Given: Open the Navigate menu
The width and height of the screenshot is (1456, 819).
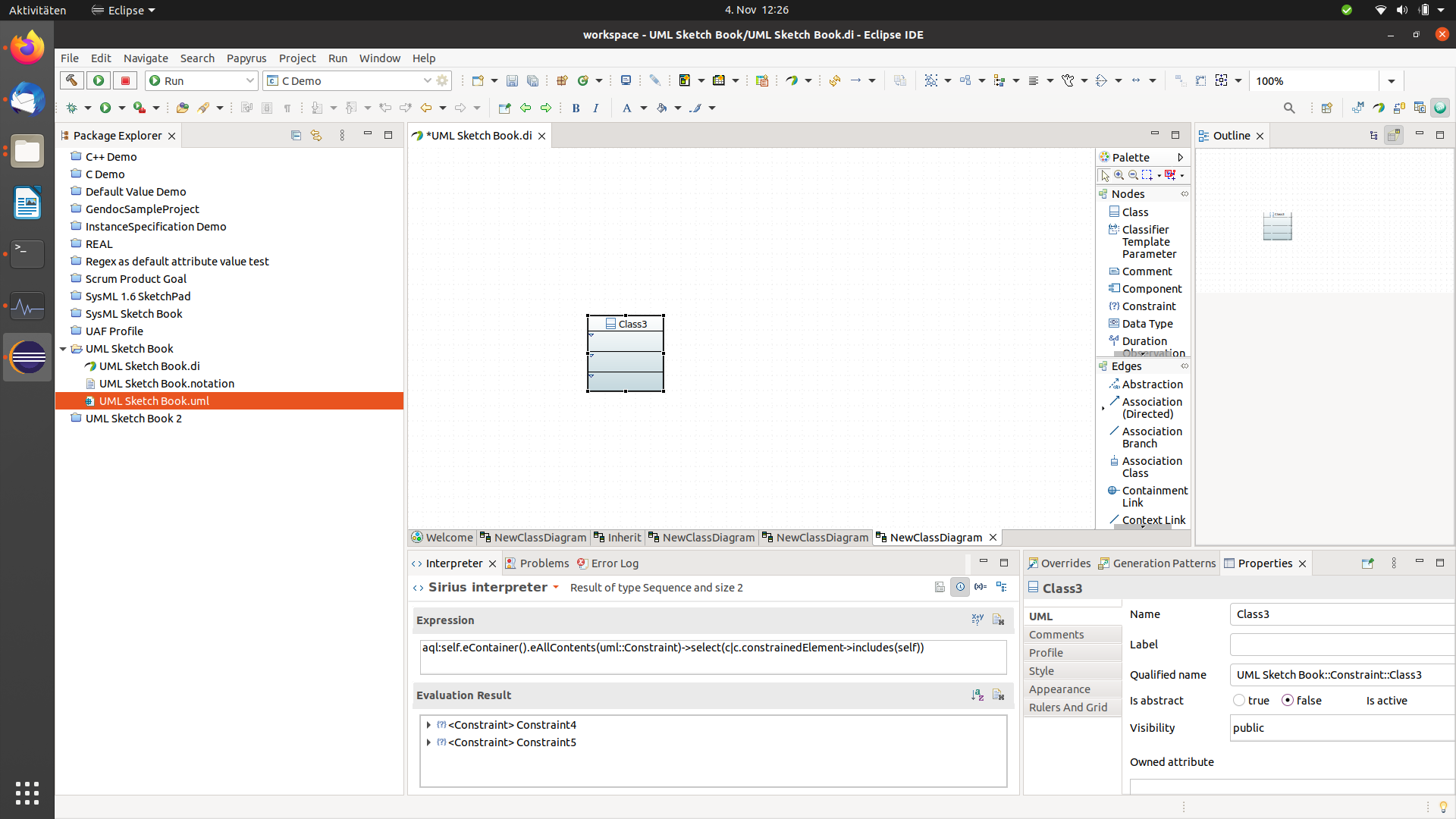Looking at the screenshot, I should coord(145,57).
